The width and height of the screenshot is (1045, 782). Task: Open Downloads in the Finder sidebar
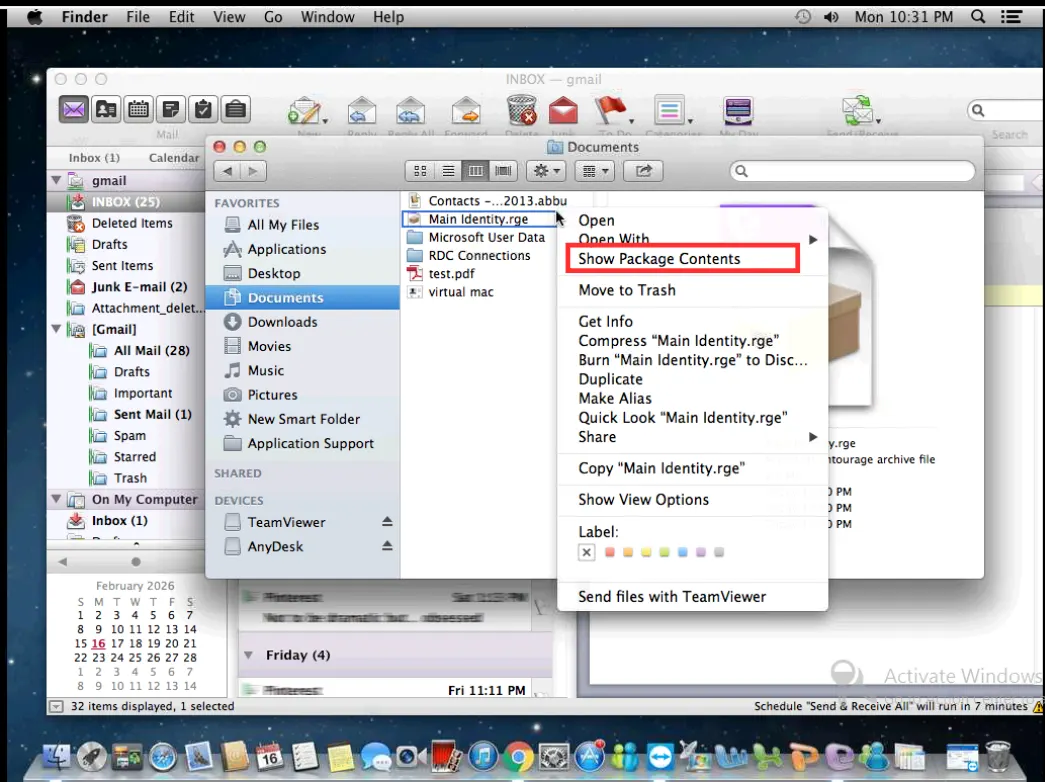point(282,322)
